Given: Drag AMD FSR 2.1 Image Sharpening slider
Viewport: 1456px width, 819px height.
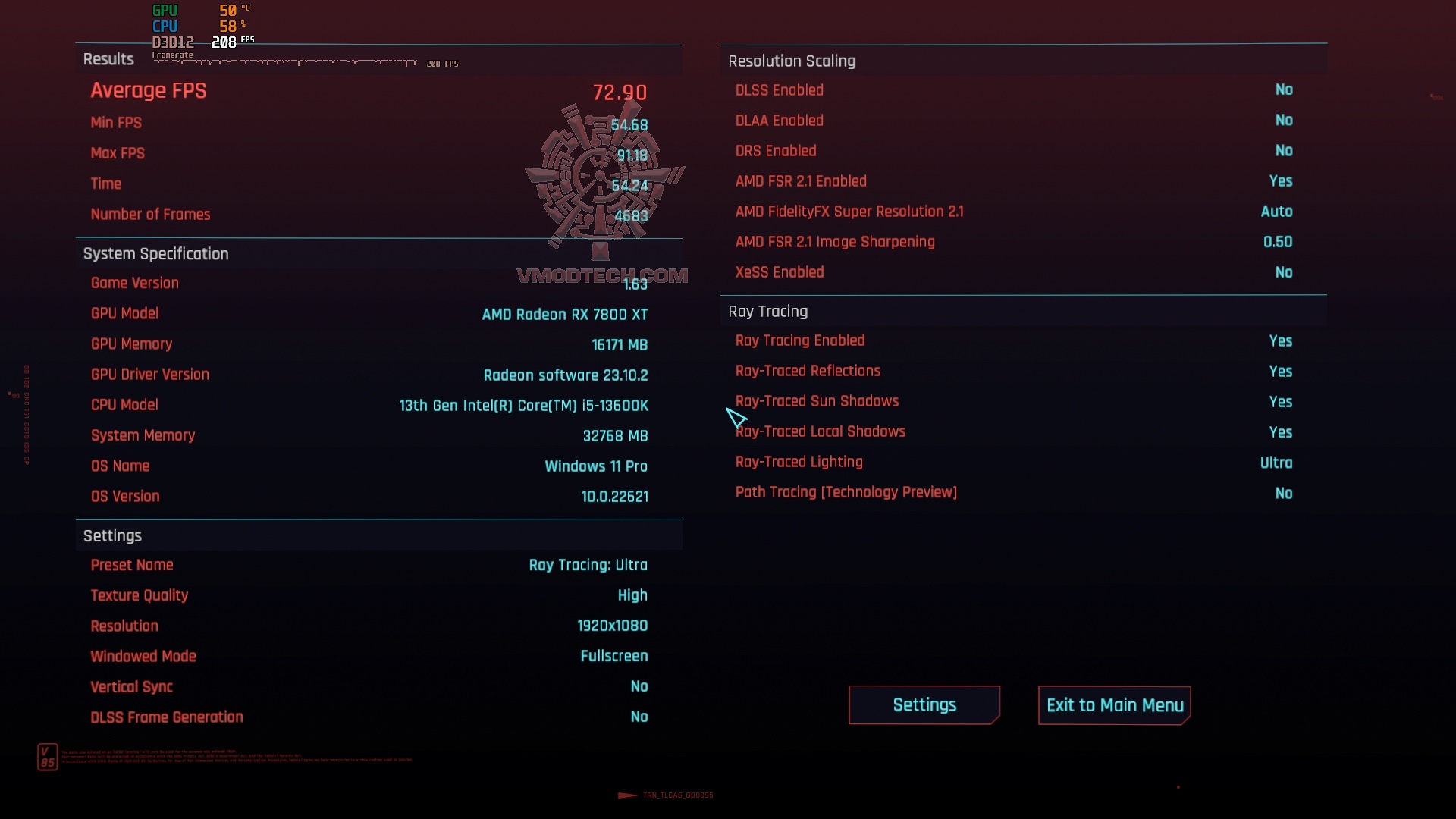Looking at the screenshot, I should click(x=1278, y=241).
